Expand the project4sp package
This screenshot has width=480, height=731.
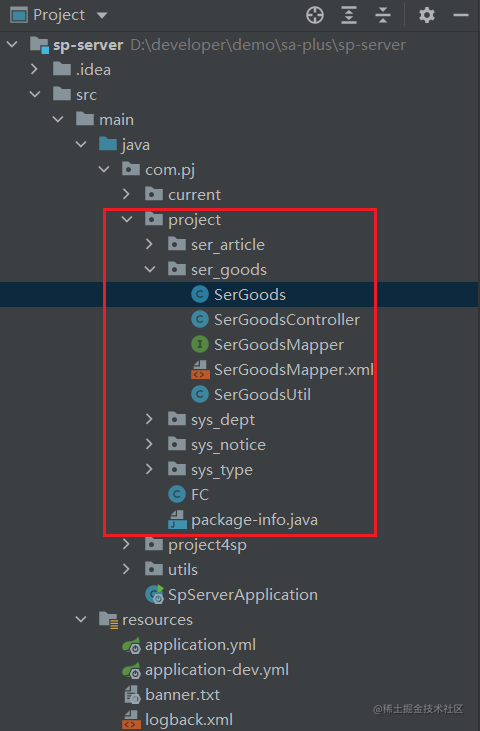coord(126,544)
